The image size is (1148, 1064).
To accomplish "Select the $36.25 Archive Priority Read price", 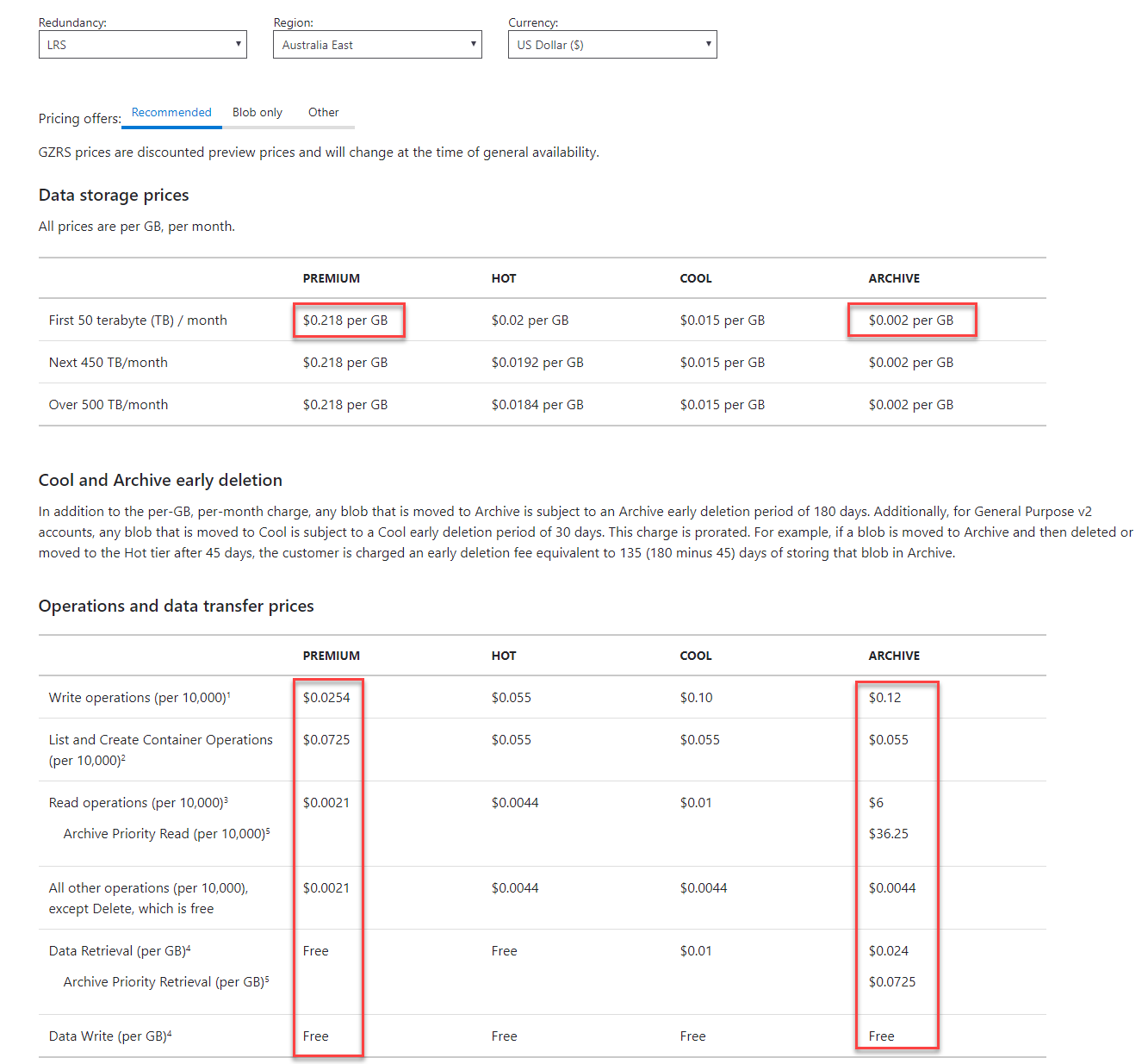I will click(888, 834).
